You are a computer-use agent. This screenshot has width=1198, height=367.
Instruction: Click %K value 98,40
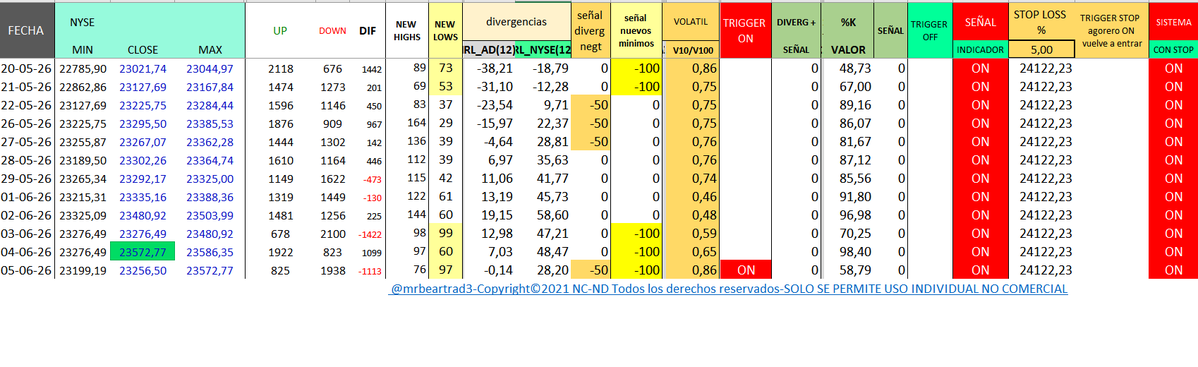tap(854, 252)
